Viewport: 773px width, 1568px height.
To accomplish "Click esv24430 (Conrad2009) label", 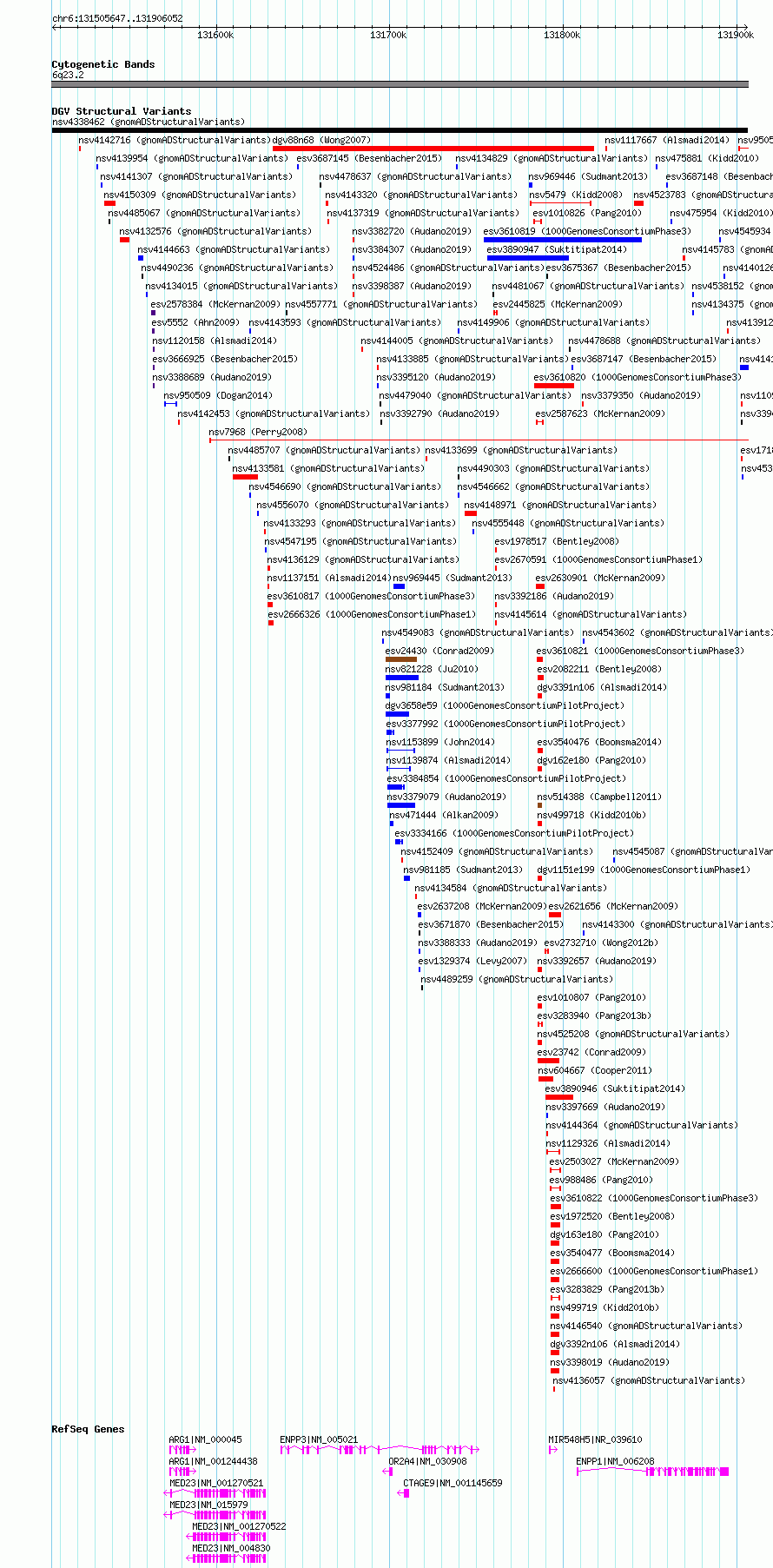I will (439, 651).
